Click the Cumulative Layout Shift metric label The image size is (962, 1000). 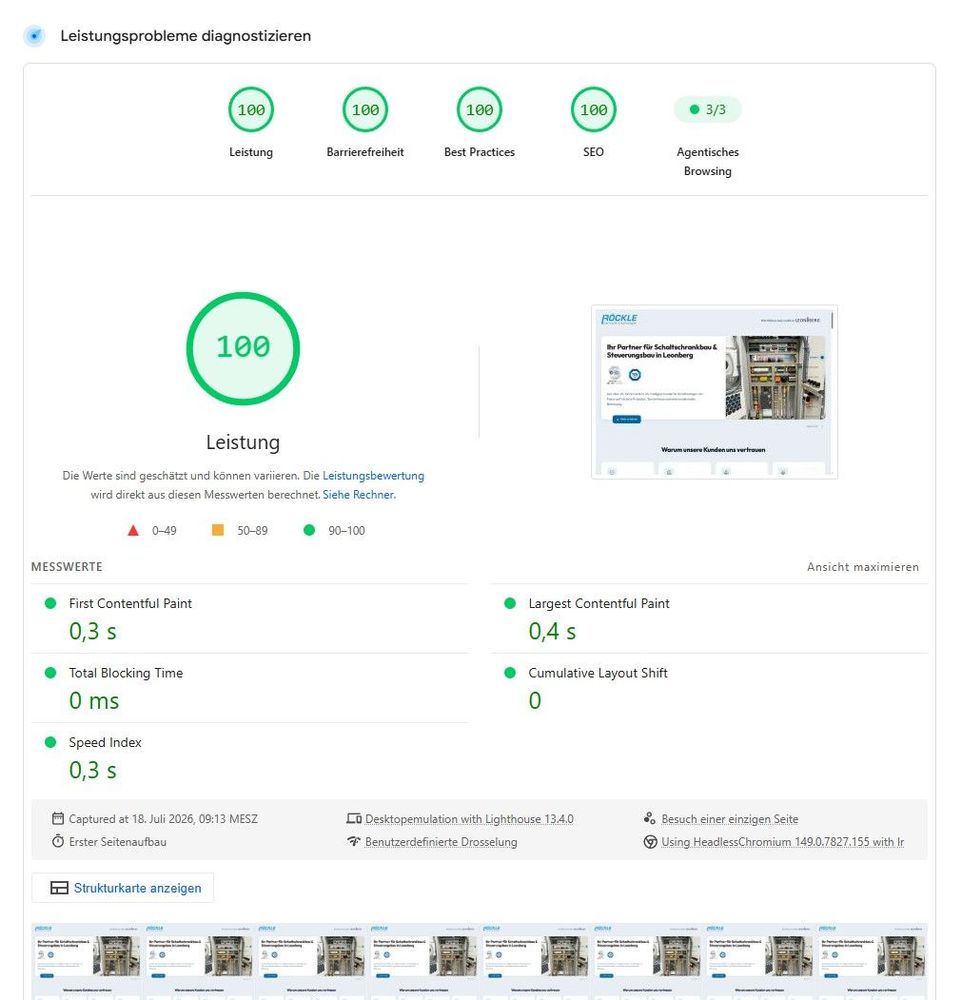598,673
